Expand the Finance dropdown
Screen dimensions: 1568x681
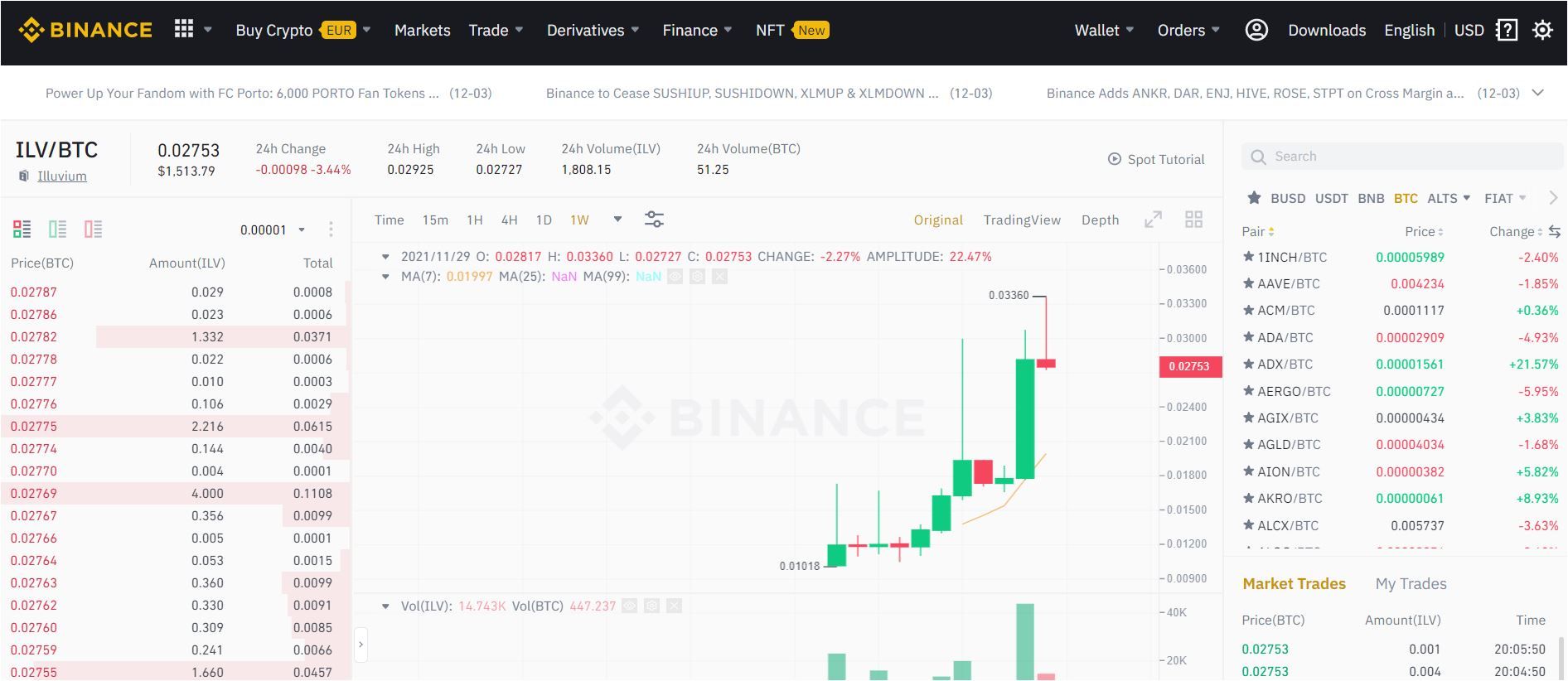(x=728, y=30)
